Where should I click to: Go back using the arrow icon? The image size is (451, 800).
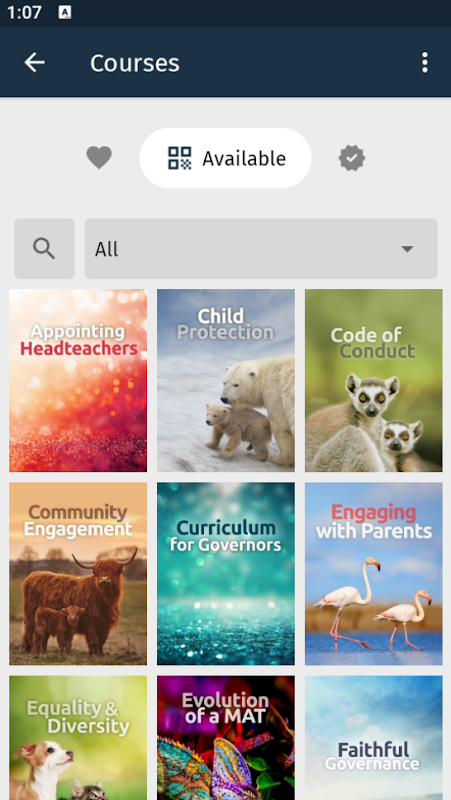point(35,63)
